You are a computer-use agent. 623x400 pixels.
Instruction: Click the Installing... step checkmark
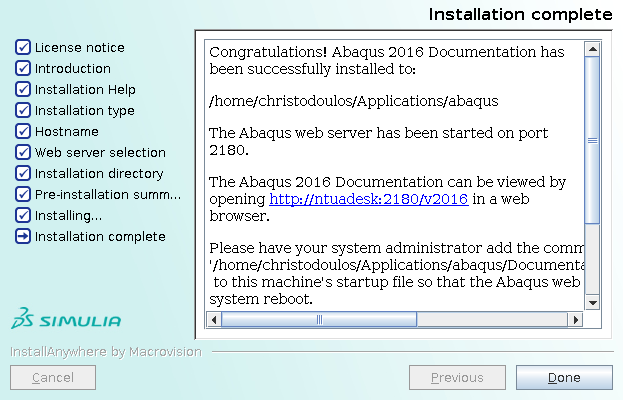(23, 215)
